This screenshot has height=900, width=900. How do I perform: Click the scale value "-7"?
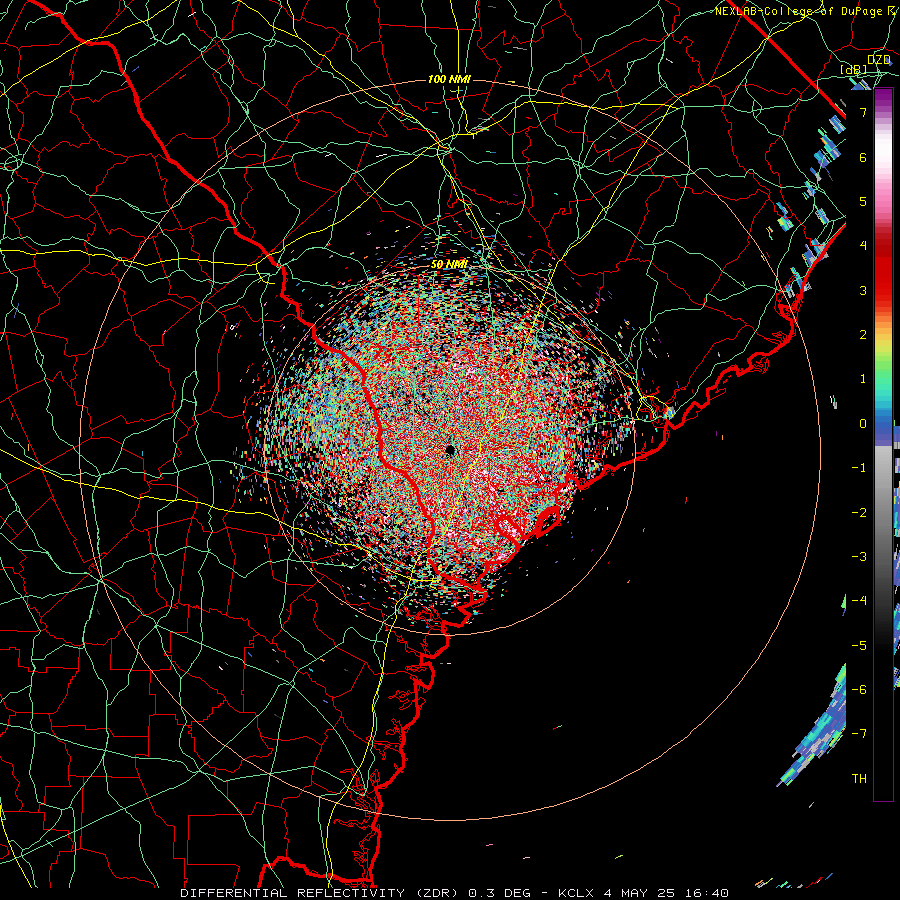point(859,734)
